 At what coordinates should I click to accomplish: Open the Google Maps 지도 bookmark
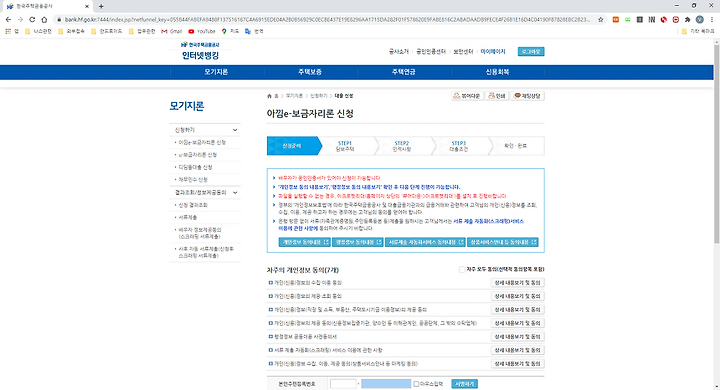click(x=231, y=31)
